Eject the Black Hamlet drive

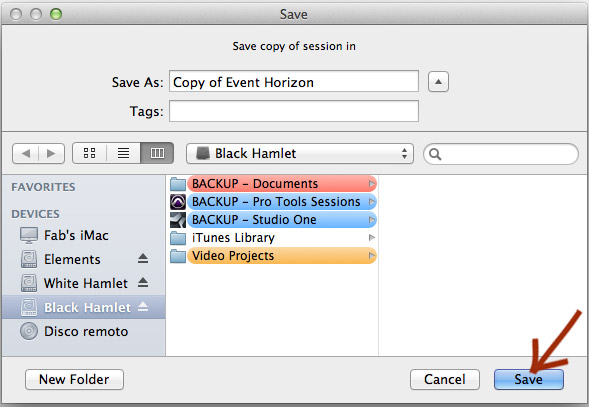[143, 307]
